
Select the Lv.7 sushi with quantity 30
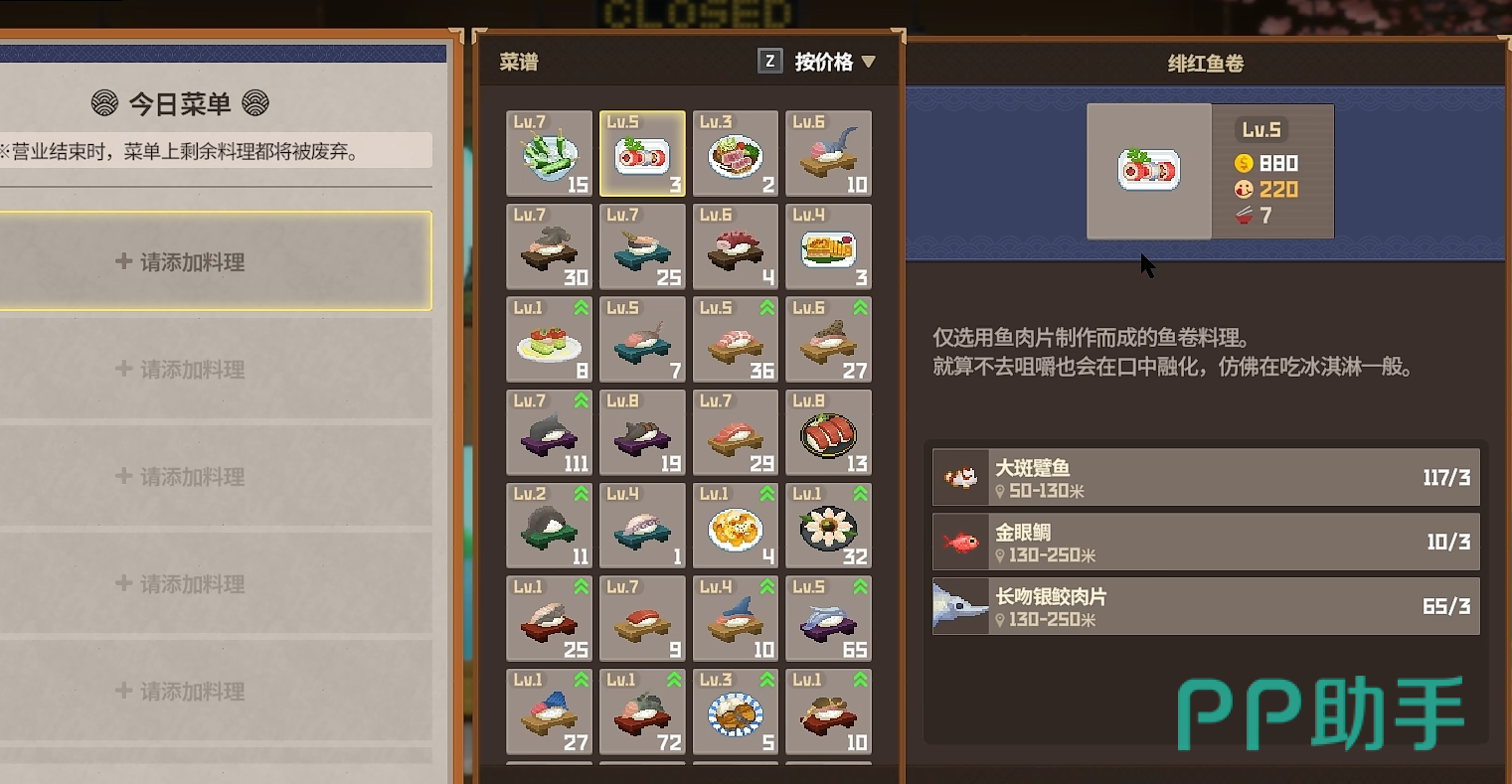click(x=549, y=246)
